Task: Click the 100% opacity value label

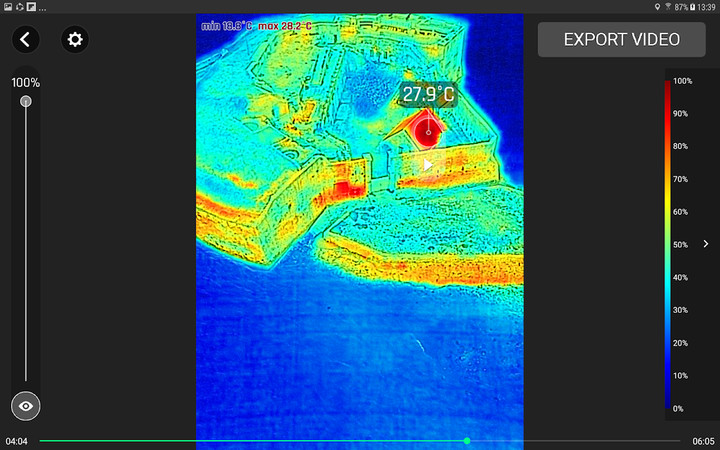Action: [x=26, y=83]
